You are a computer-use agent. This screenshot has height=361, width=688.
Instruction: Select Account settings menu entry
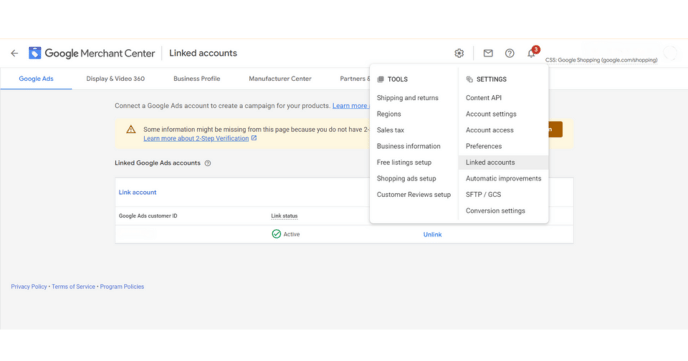pos(491,114)
